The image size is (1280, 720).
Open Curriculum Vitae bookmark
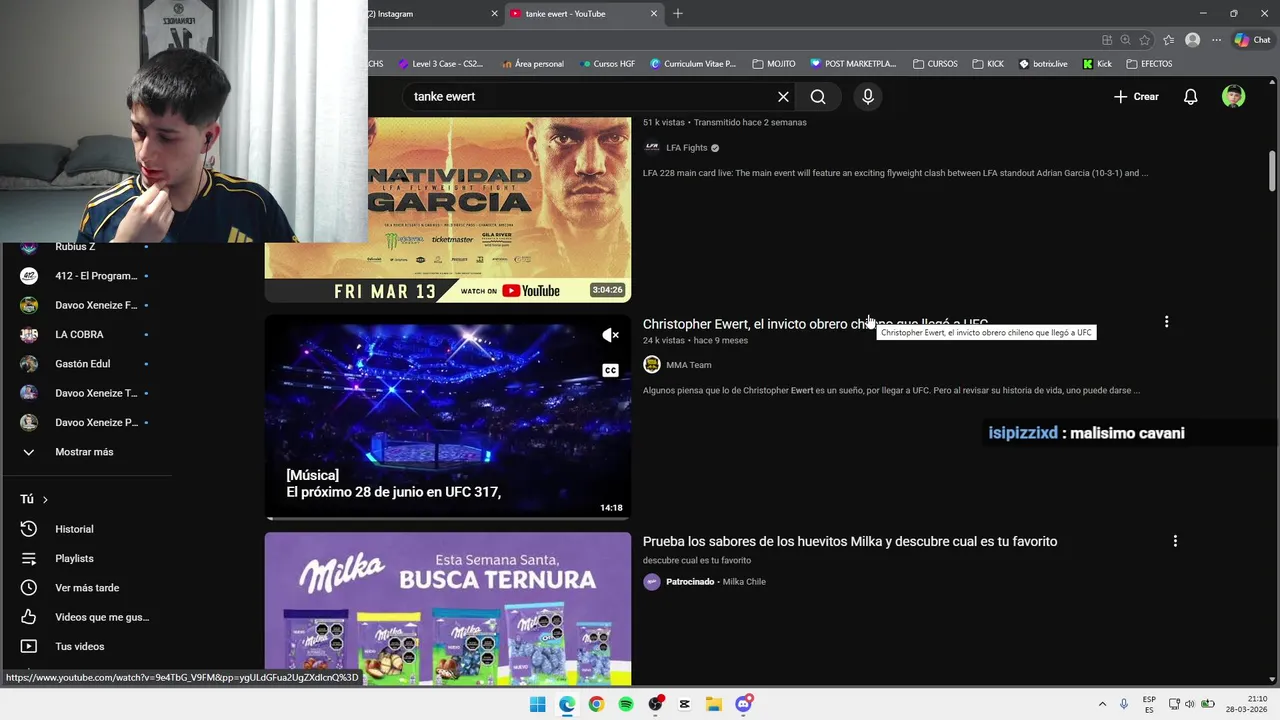point(692,64)
